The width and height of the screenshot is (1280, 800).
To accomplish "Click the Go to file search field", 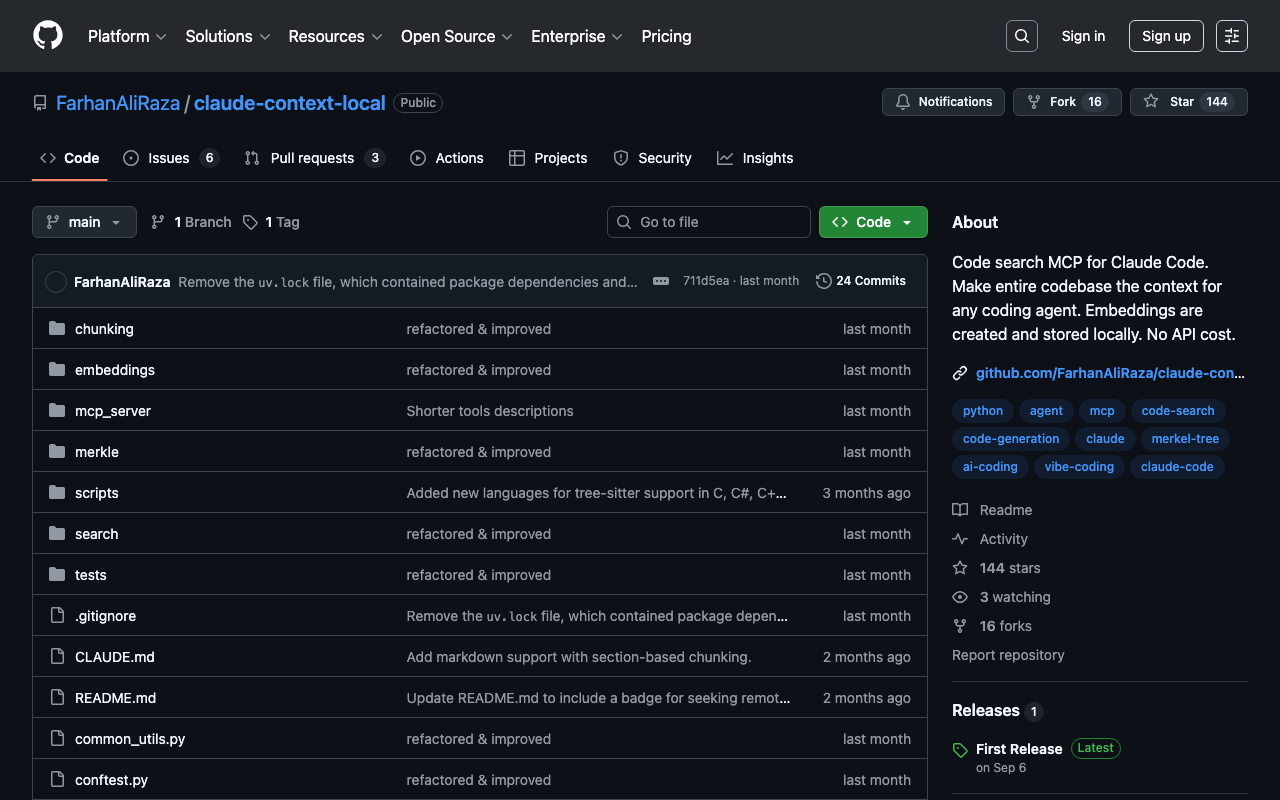I will pos(709,222).
